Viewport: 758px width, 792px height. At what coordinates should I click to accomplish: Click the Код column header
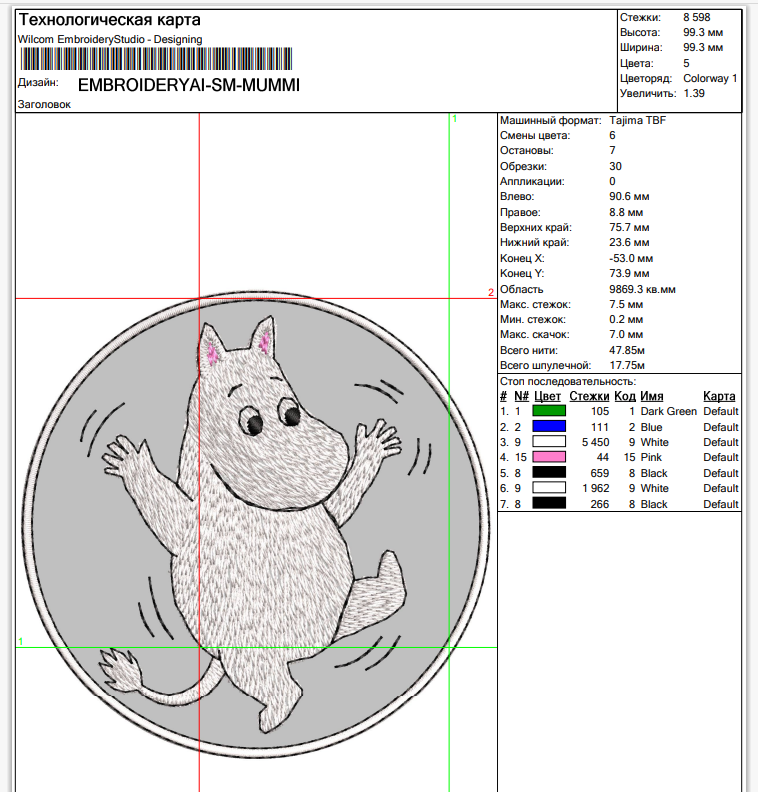pyautogui.click(x=625, y=397)
